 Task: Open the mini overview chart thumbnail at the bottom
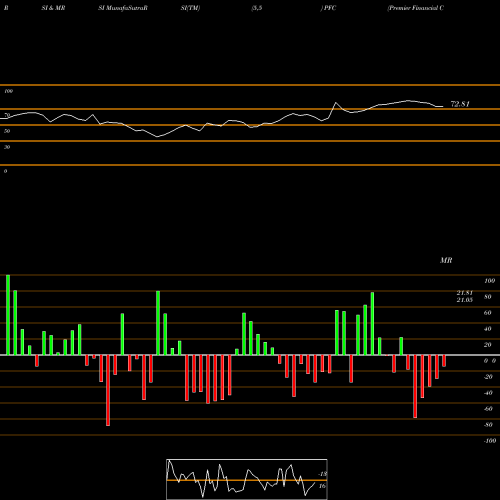(x=247, y=479)
